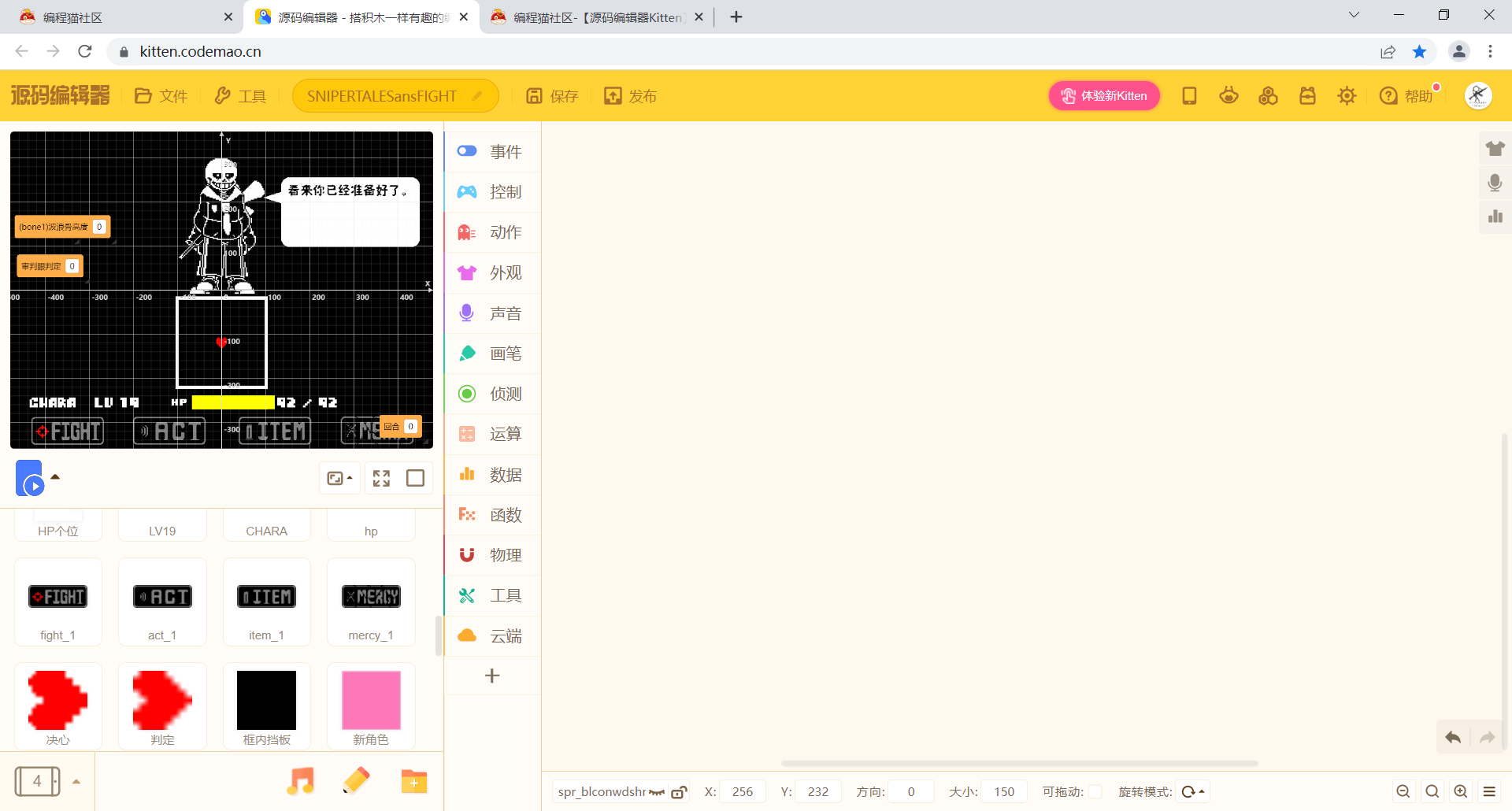Toggle the sprite lock icon
This screenshot has width=1512, height=811.
tap(679, 792)
